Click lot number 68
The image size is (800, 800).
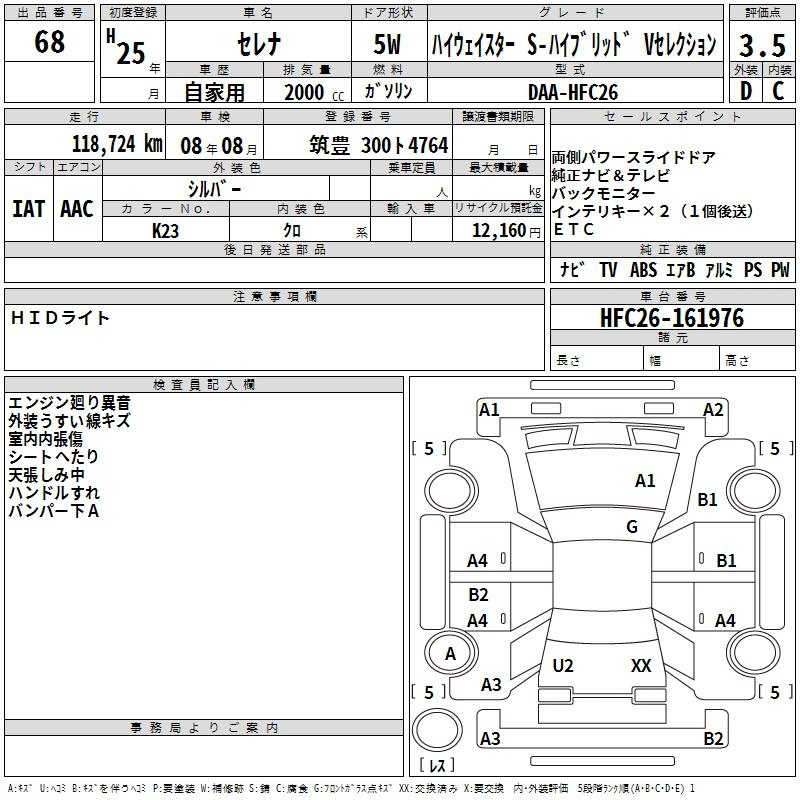click(49, 43)
